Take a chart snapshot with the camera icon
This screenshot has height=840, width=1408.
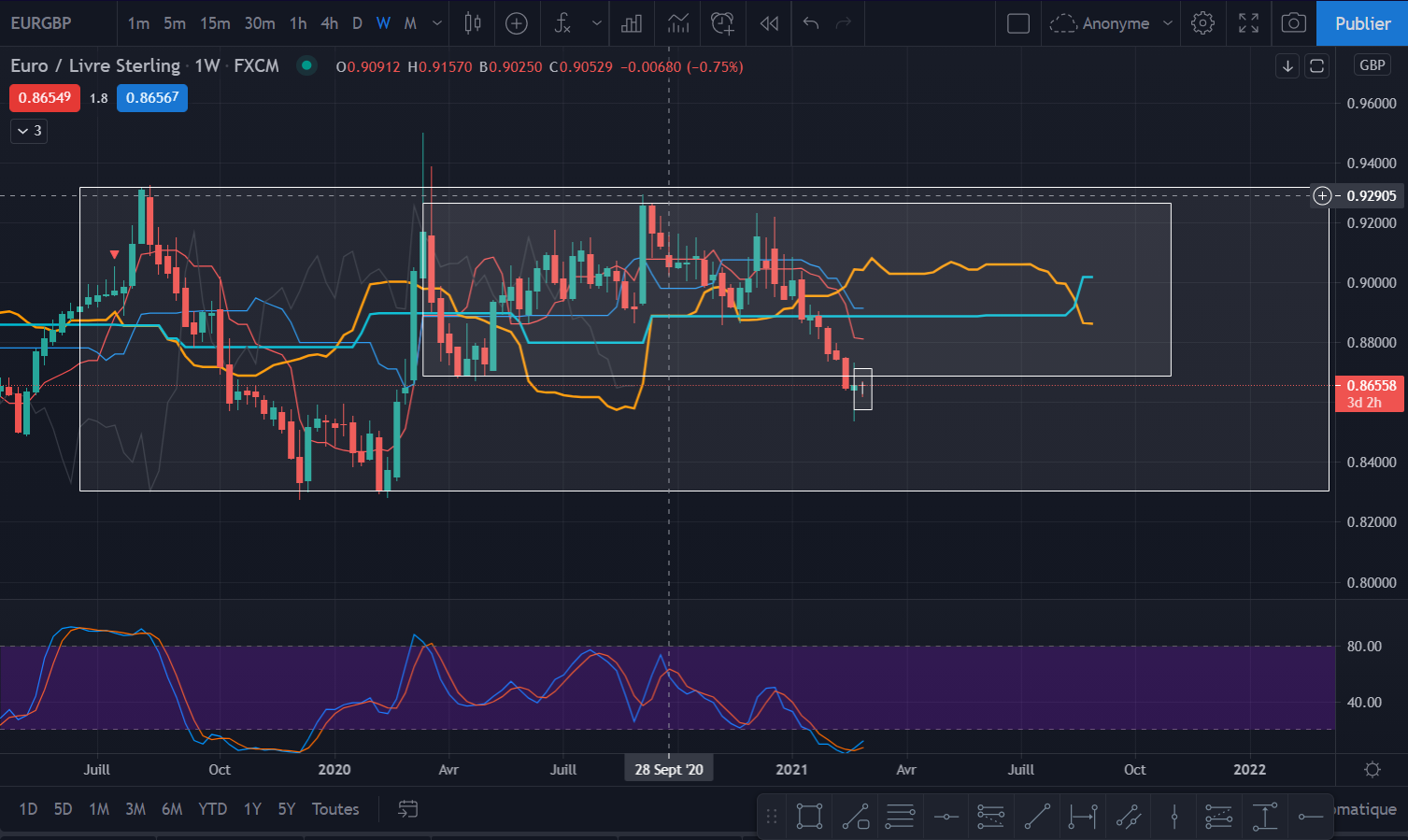(1293, 23)
